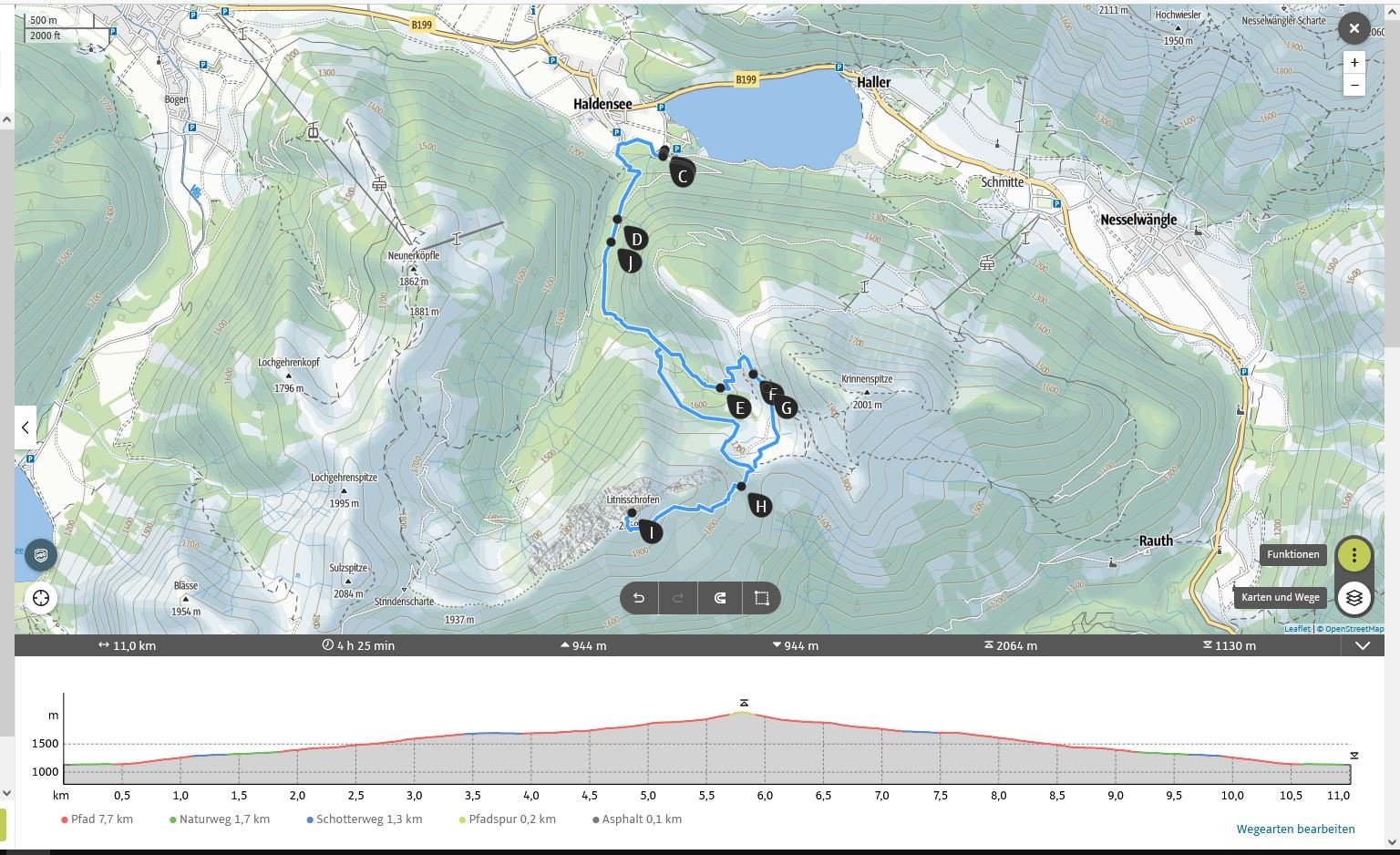
Task: Click the highest point marker in profile
Action: [x=744, y=703]
